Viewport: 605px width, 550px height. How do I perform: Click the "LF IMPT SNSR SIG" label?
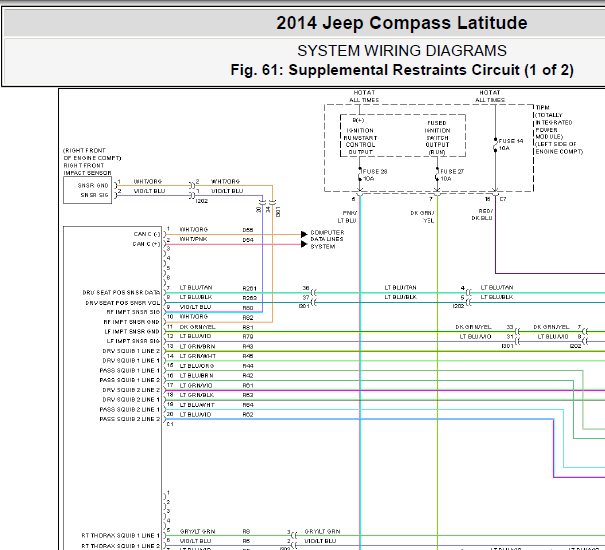click(x=133, y=341)
